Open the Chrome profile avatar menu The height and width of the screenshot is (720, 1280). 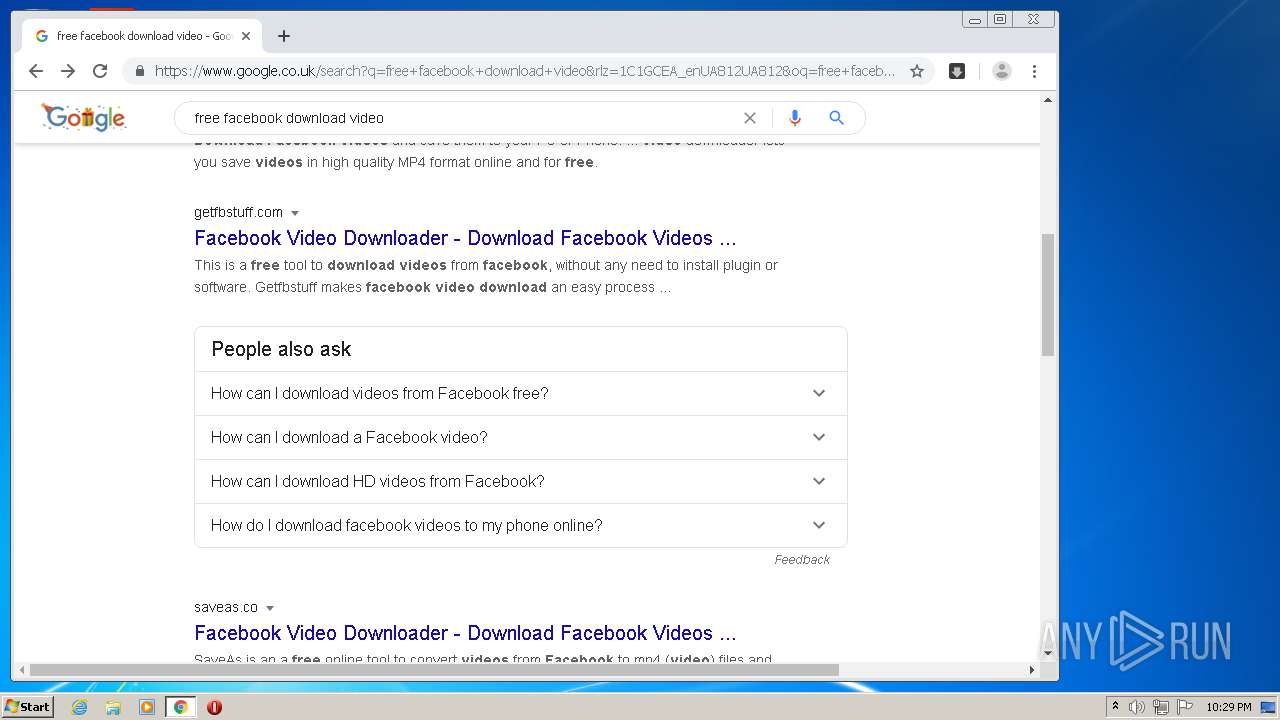(1002, 71)
